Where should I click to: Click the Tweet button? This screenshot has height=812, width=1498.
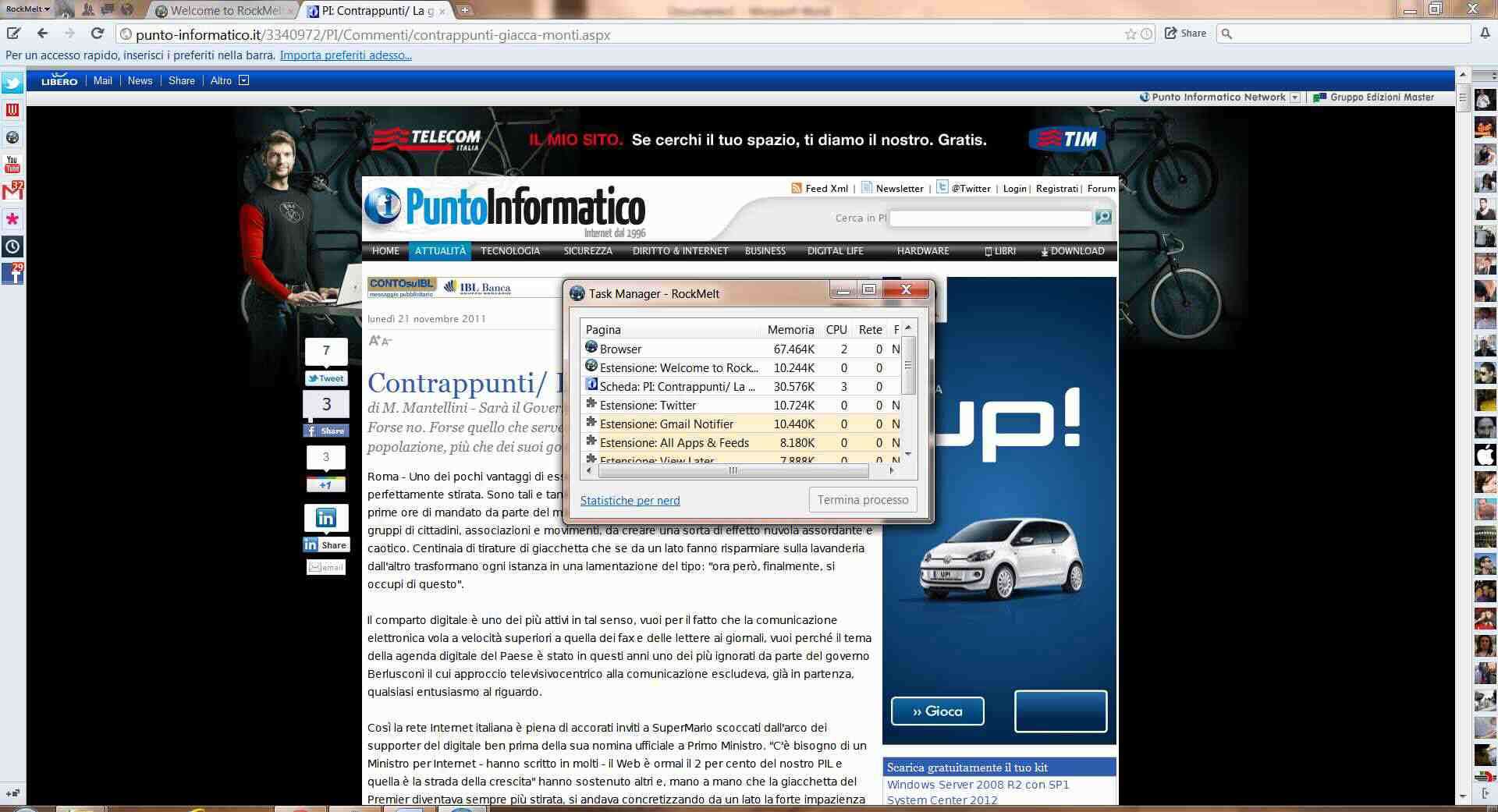(x=326, y=378)
